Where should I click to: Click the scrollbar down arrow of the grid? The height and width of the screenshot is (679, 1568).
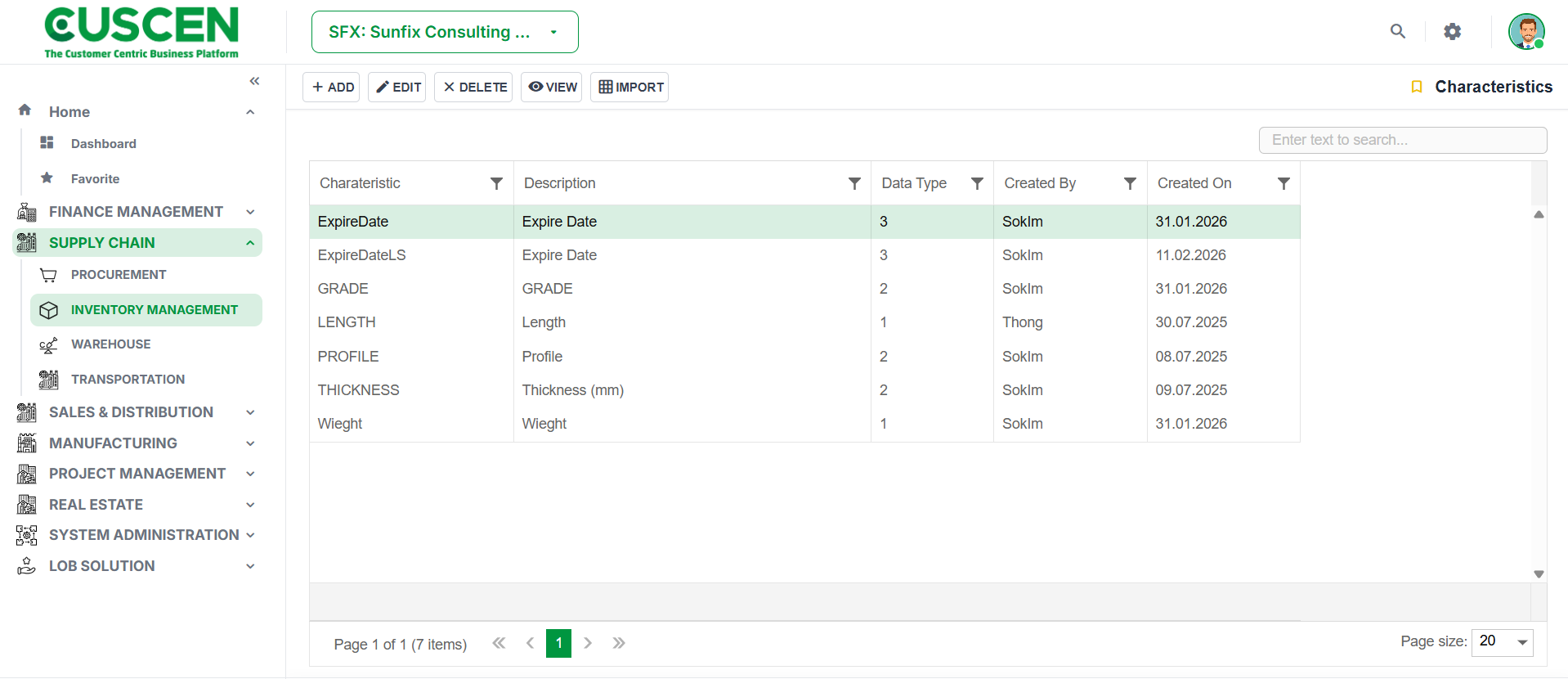coord(1539,574)
